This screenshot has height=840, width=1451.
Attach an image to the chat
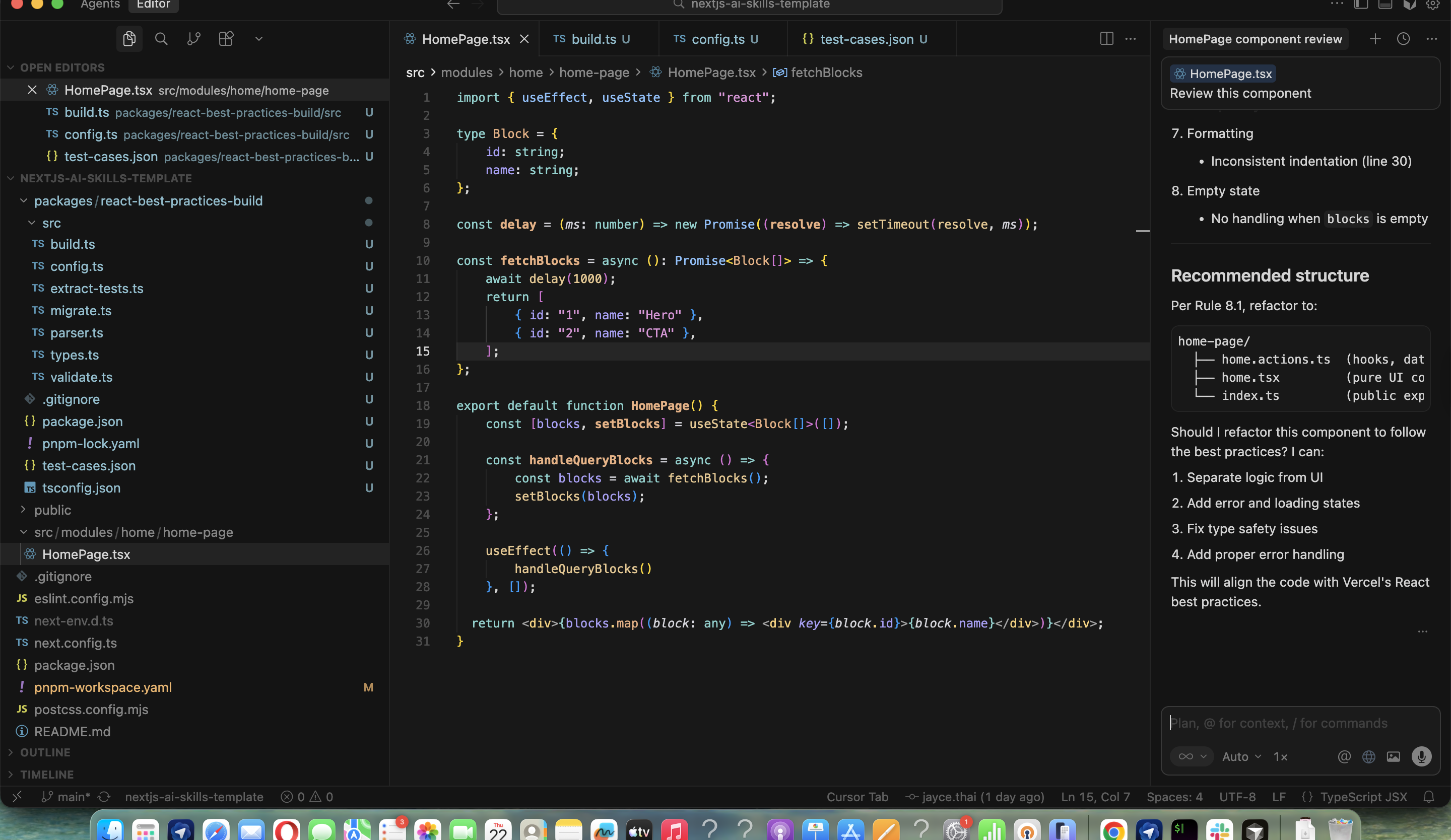point(1394,756)
